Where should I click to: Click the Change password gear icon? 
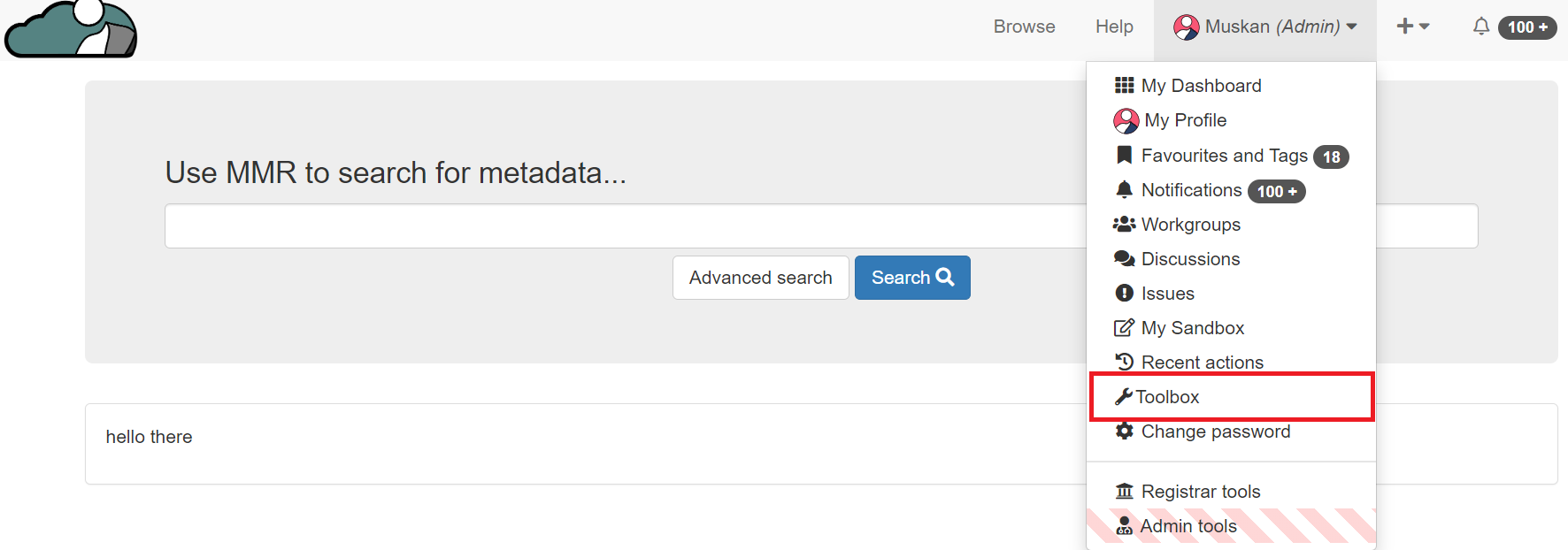point(1124,432)
